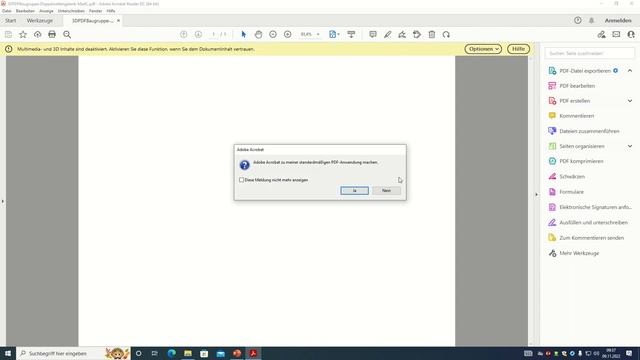Image resolution: width=640 pixels, height=360 pixels.
Task: Click the tools search field
Action: [x=590, y=53]
